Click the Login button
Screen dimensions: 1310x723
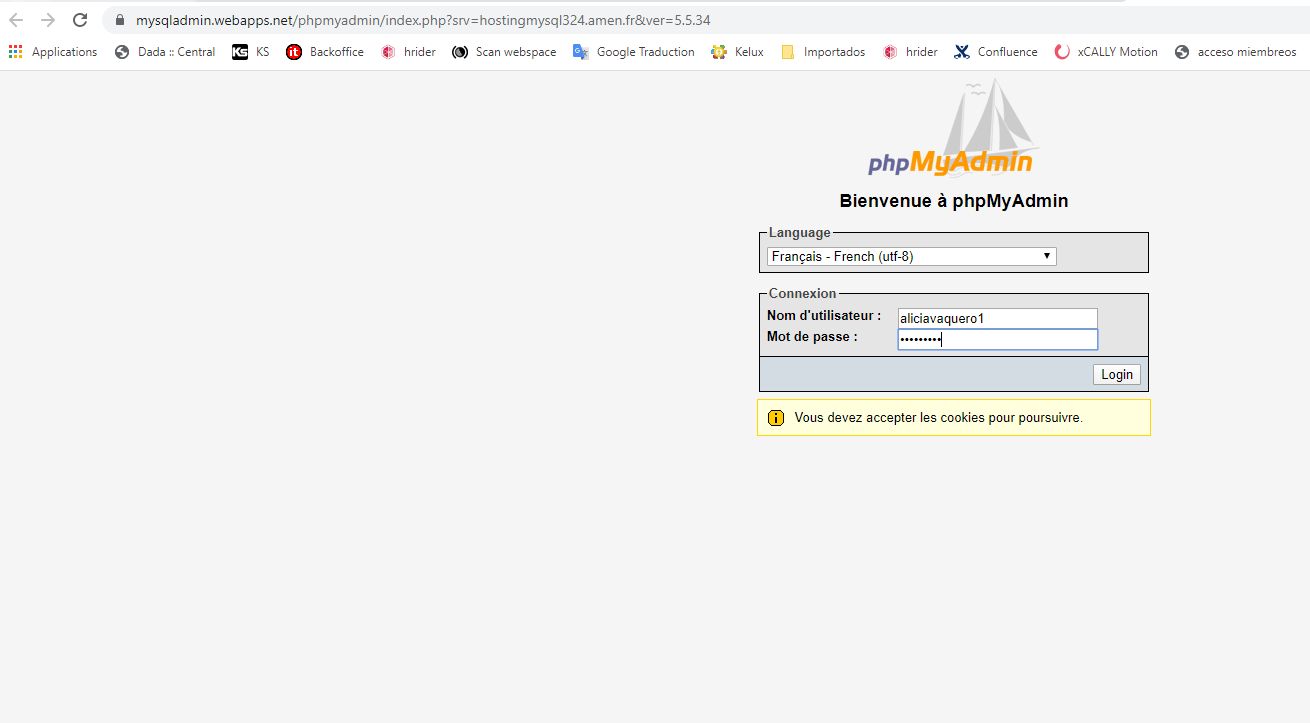pos(1117,375)
